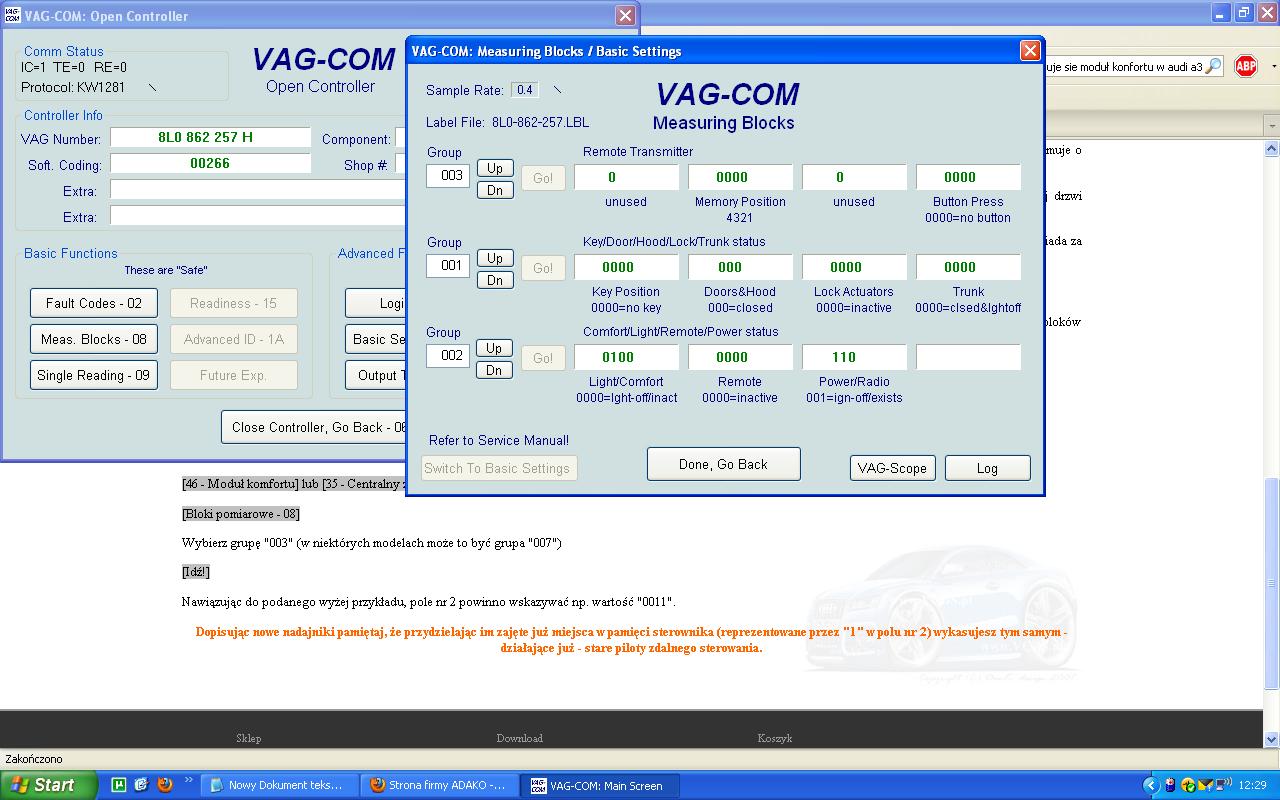The height and width of the screenshot is (800, 1280).
Task: Click the Group 001 number field
Action: [448, 265]
